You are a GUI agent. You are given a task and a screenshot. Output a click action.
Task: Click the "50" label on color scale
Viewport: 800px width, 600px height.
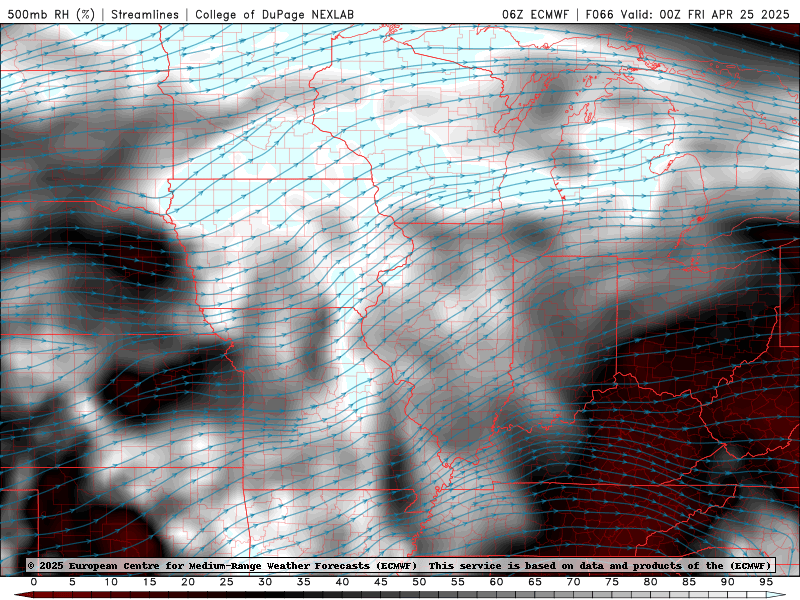[x=419, y=582]
